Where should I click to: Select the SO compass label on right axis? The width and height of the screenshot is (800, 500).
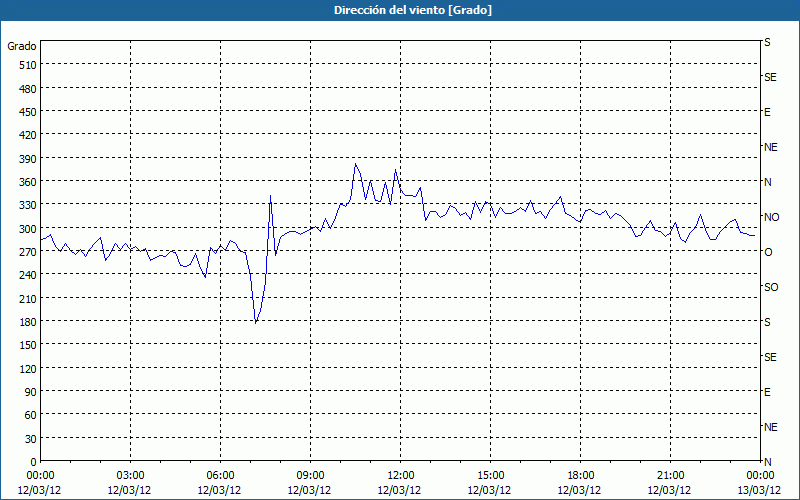click(771, 287)
